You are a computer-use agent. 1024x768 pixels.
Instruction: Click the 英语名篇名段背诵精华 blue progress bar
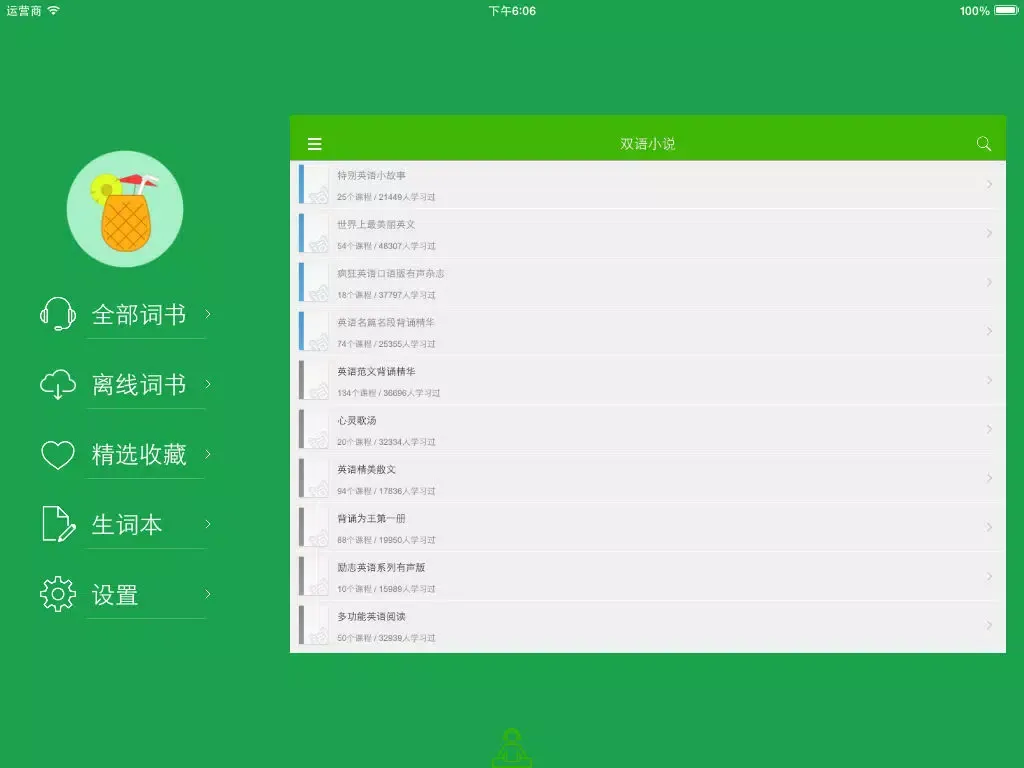coord(302,330)
